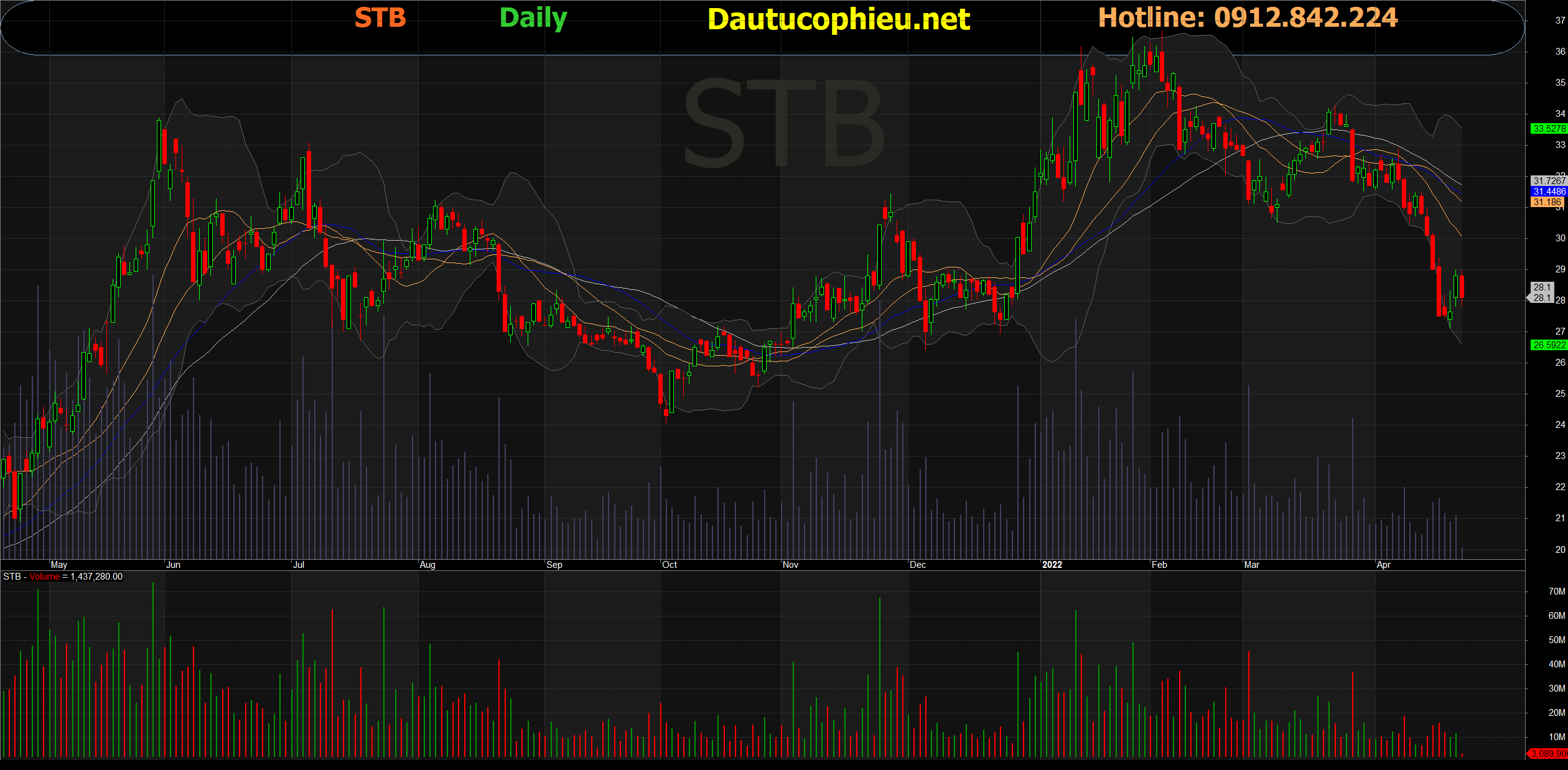Screen dimensions: 1568x770
Task: Click the 70M volume axis label
Action: 1556,591
